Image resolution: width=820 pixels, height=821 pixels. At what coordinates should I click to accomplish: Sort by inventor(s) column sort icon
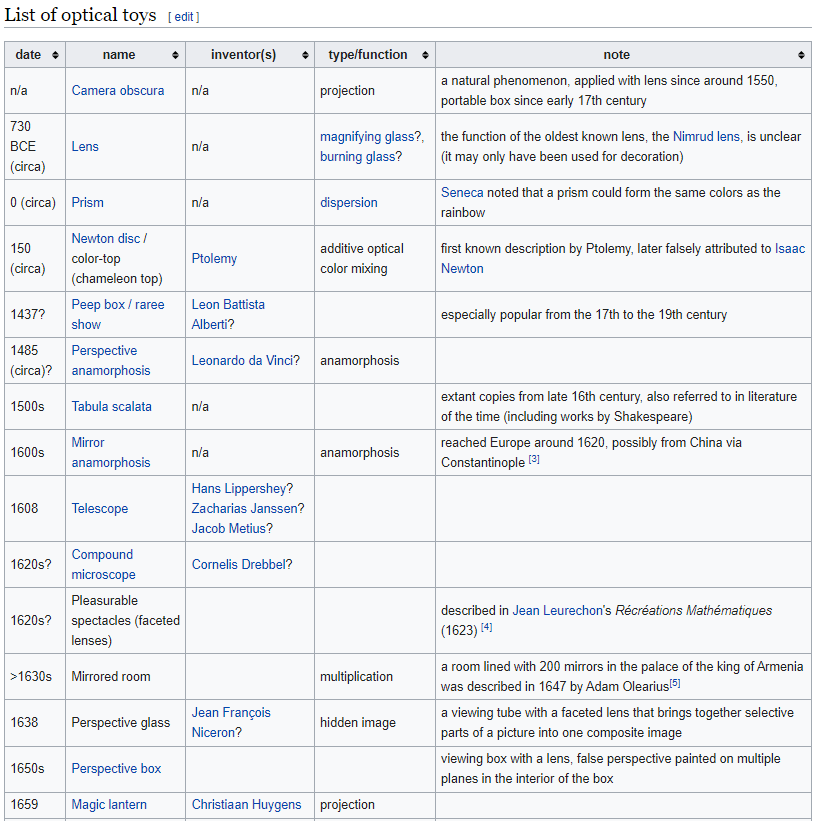pyautogui.click(x=305, y=55)
